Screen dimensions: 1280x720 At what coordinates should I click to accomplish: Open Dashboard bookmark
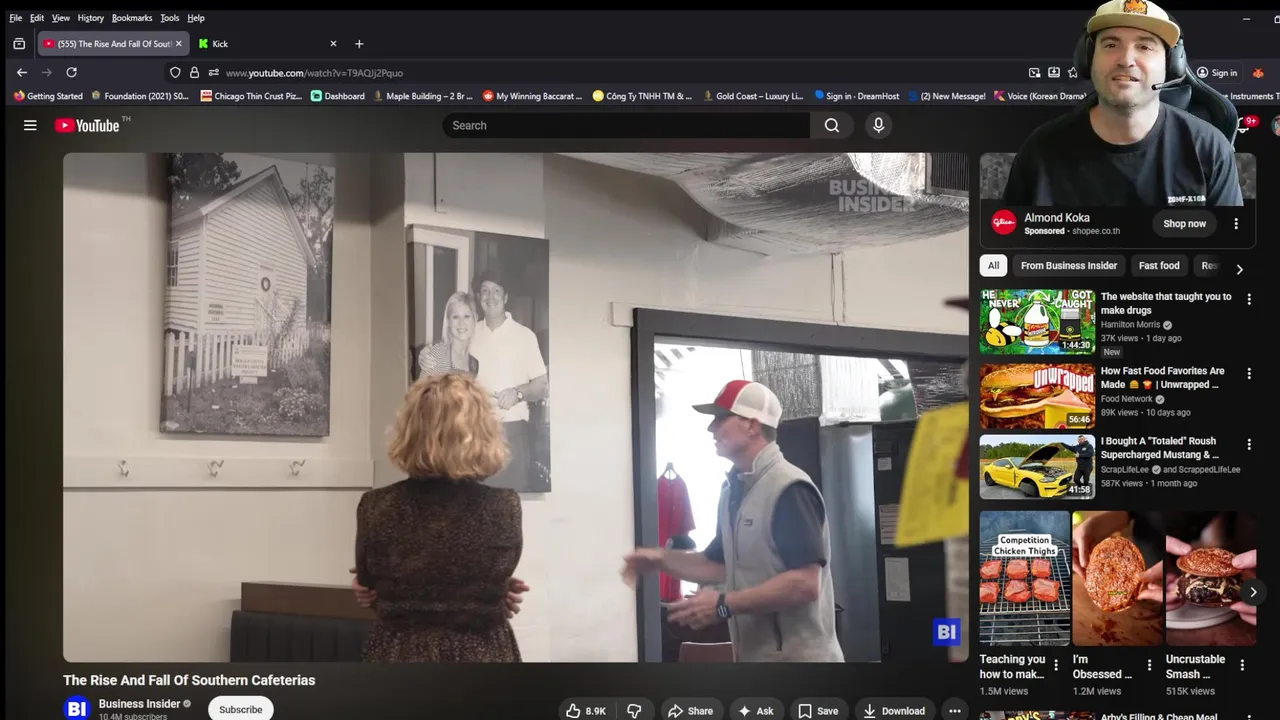tap(338, 96)
